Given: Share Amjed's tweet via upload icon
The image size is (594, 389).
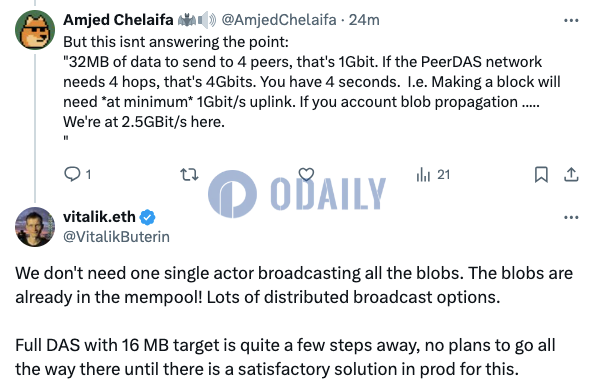Looking at the screenshot, I should coord(571,175).
